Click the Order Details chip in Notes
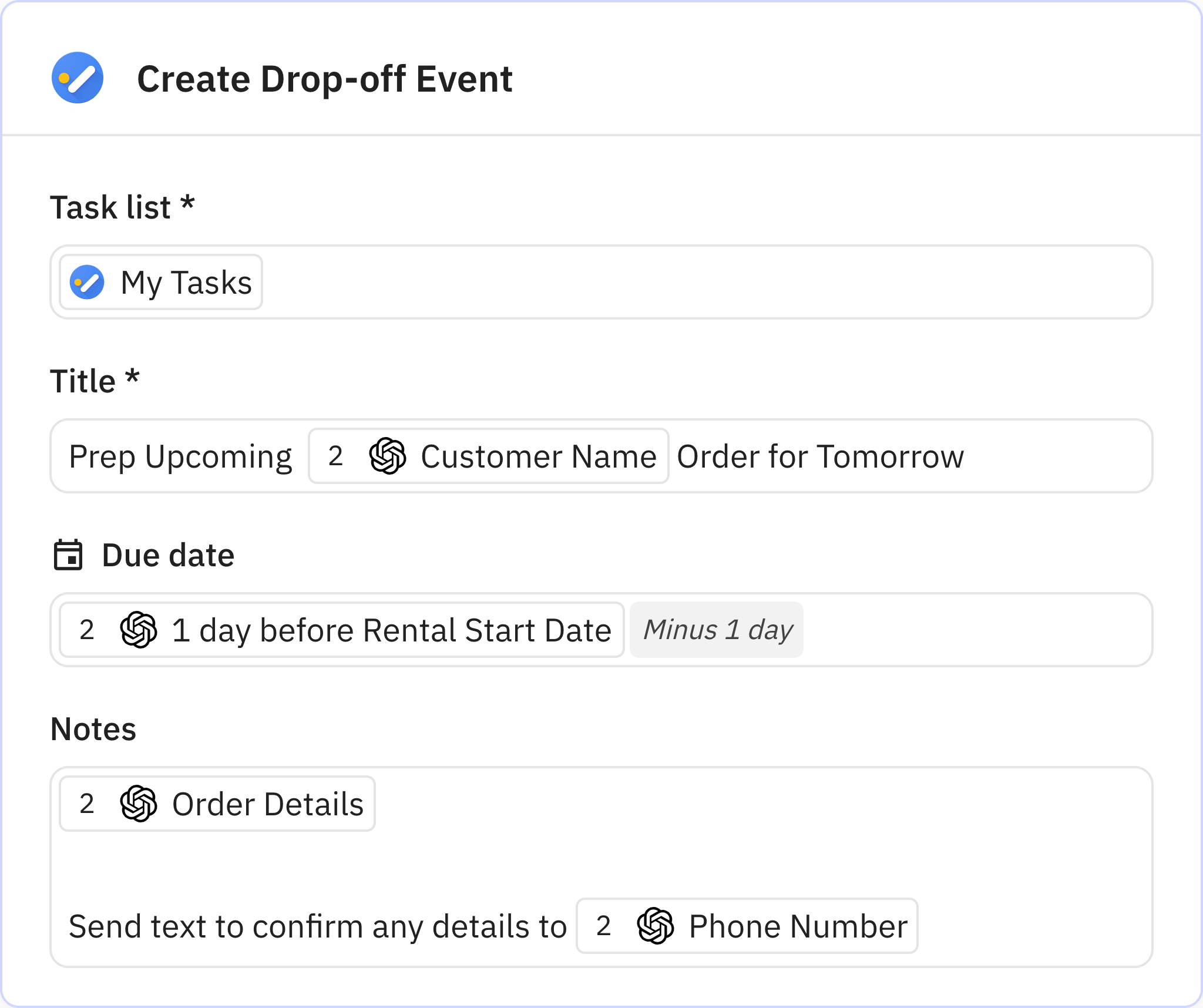1203x1008 pixels. 217,804
